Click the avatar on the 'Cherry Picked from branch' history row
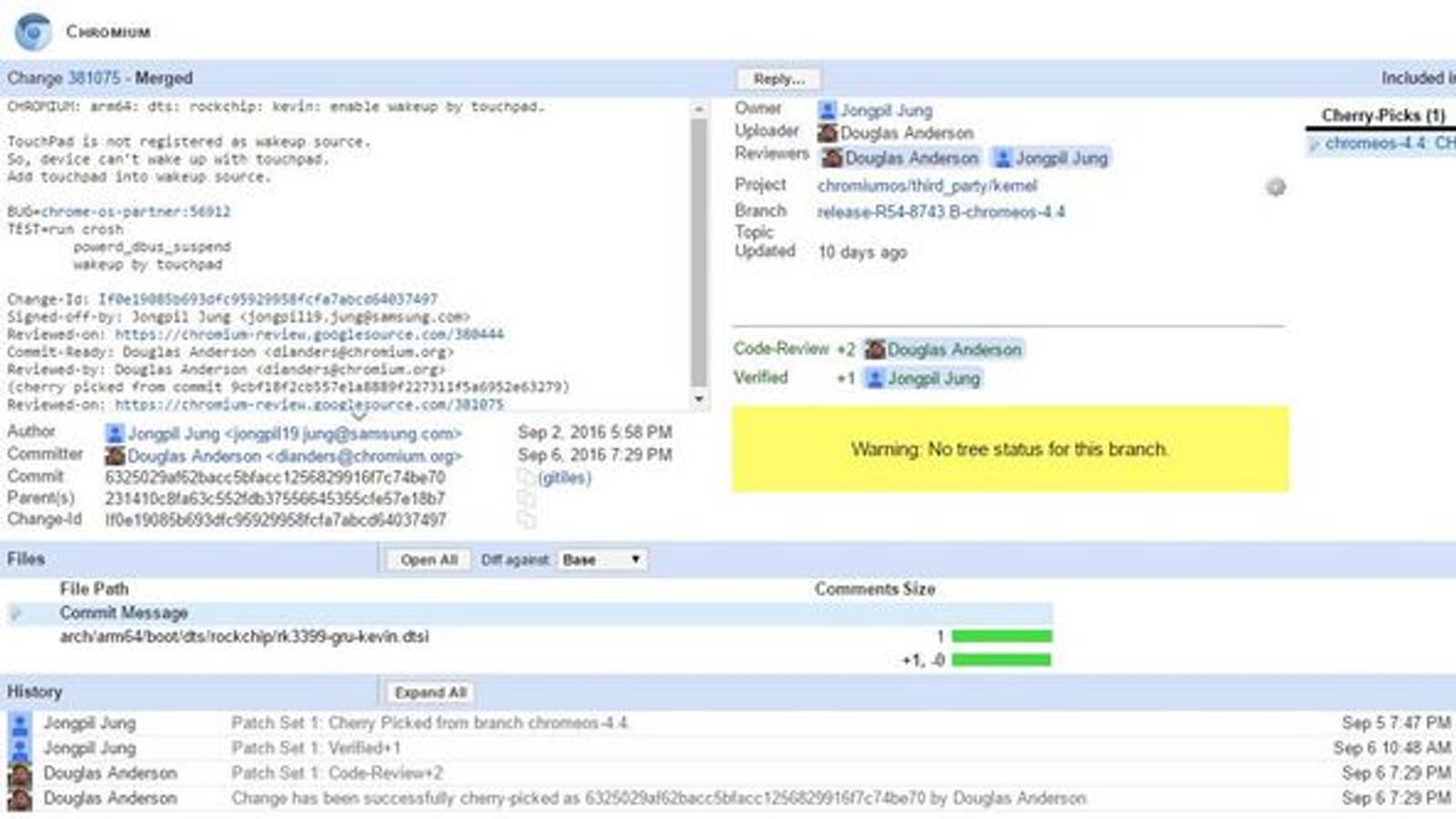Viewport: 1456px width, 819px height. [20, 723]
